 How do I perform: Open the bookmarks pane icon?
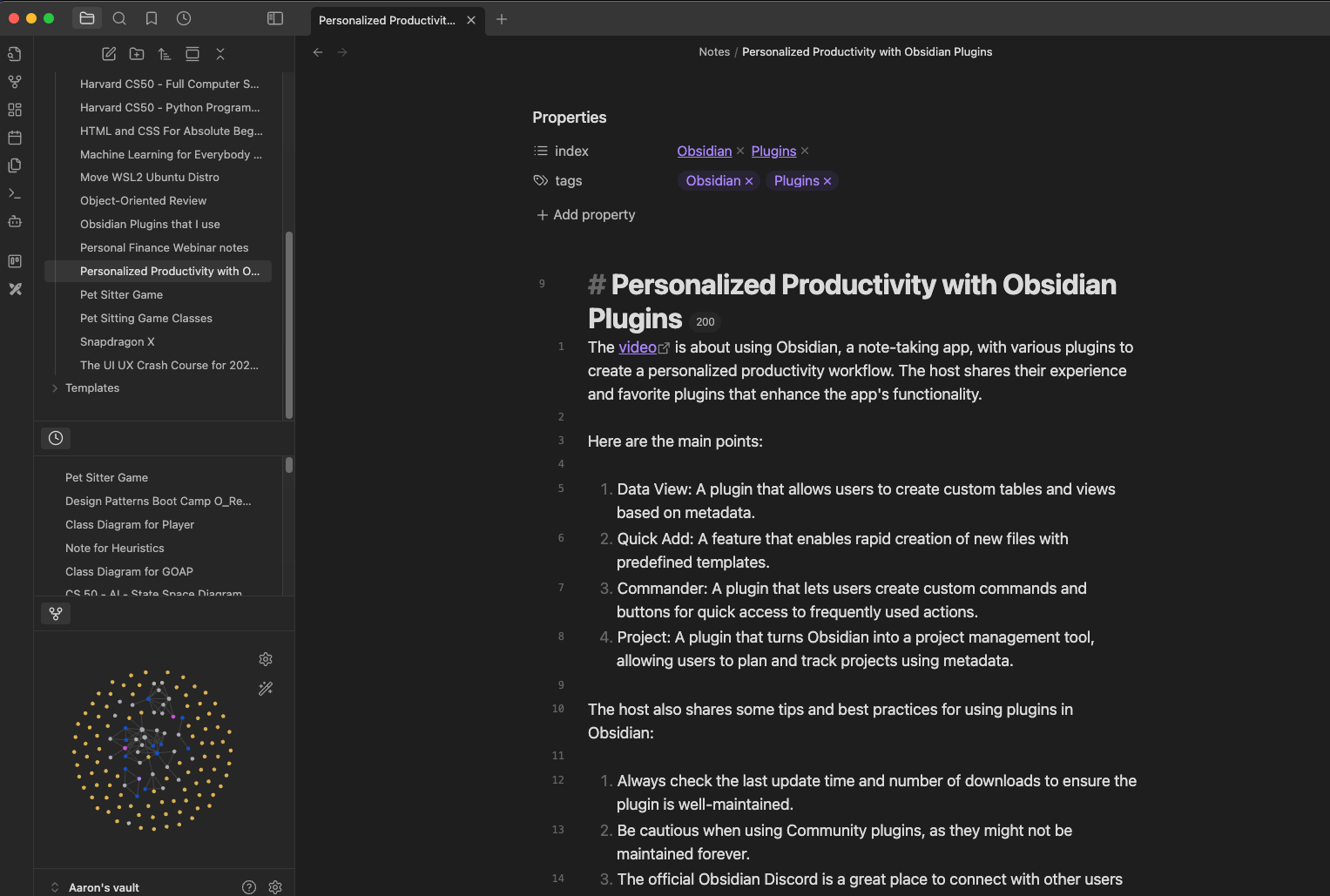pos(152,18)
